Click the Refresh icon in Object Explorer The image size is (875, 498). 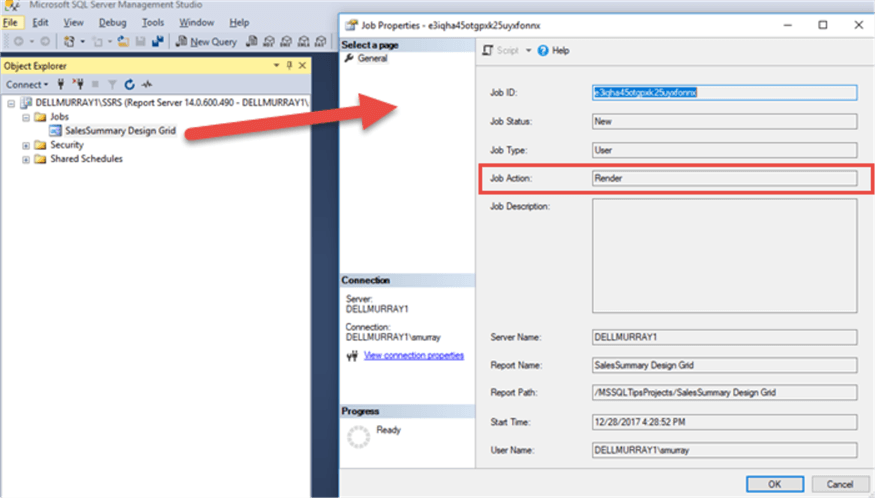pyautogui.click(x=129, y=84)
